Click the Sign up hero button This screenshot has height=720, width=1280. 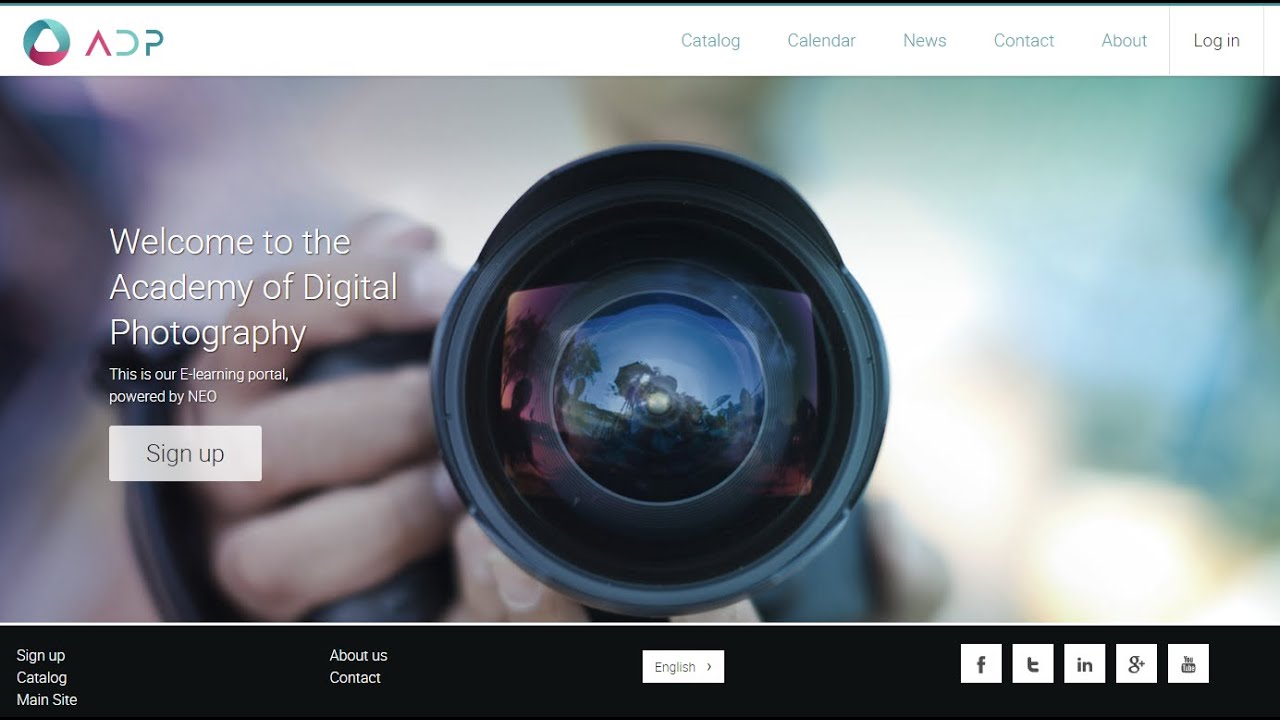(185, 453)
